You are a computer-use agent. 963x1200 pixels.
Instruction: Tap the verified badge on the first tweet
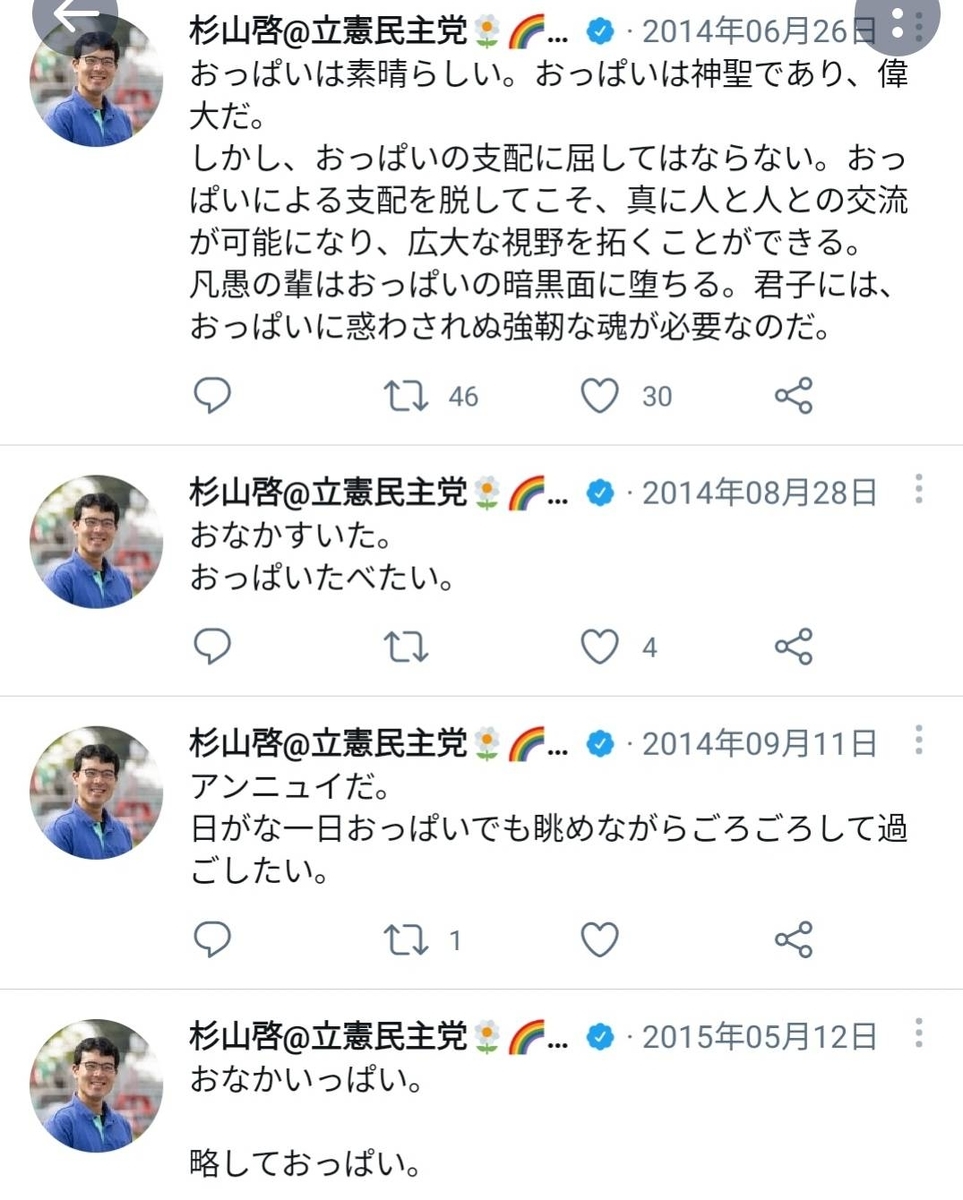(x=597, y=30)
